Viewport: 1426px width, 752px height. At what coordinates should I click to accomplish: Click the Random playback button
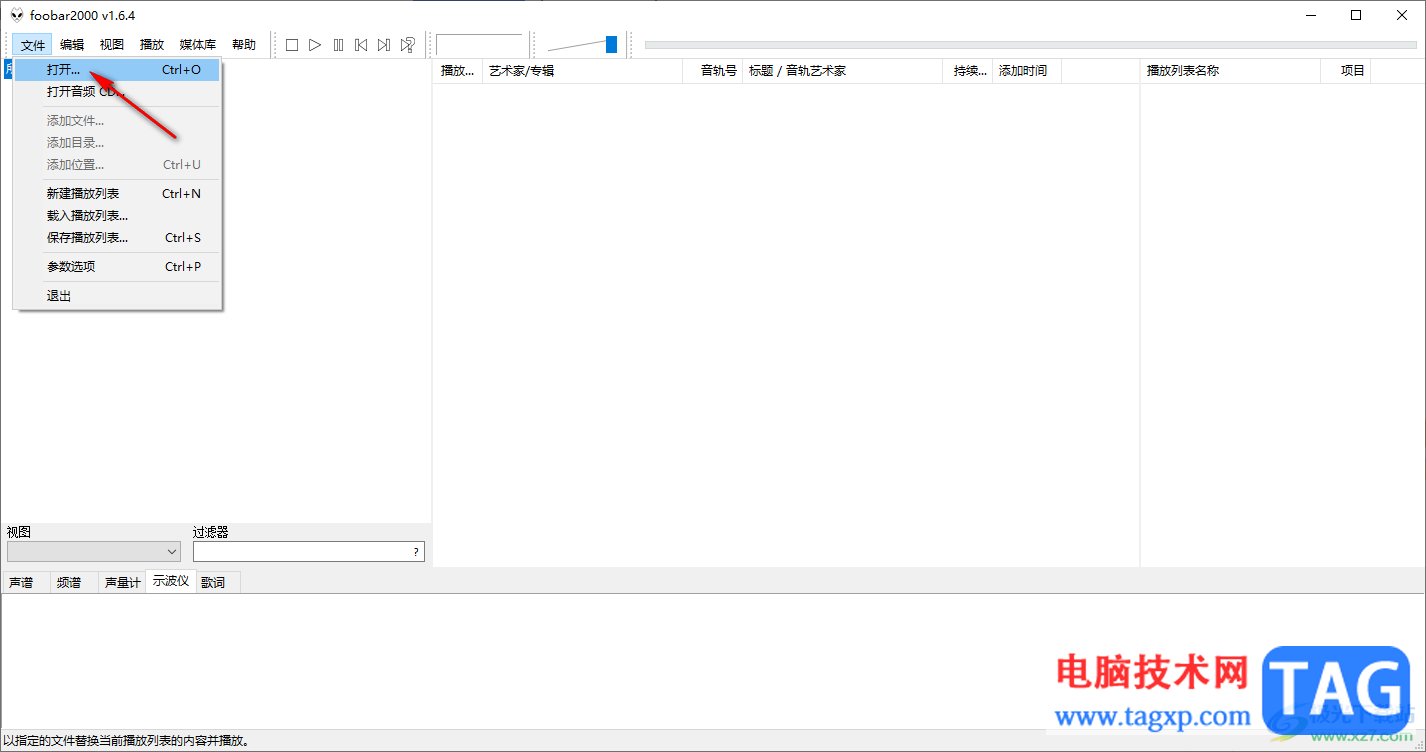tap(407, 45)
